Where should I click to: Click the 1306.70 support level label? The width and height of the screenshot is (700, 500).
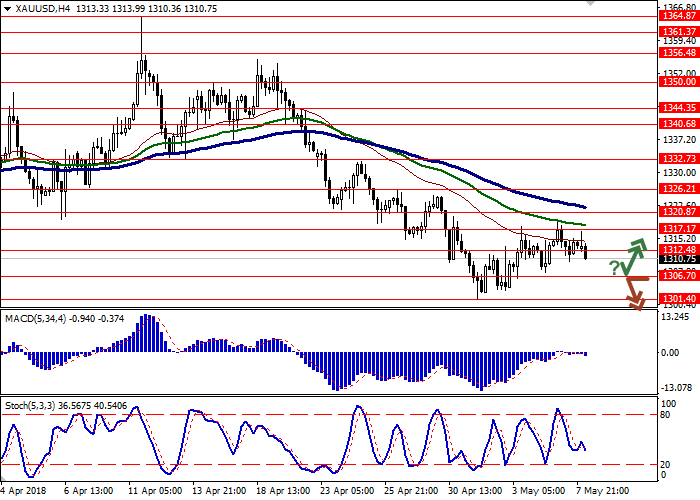click(676, 276)
